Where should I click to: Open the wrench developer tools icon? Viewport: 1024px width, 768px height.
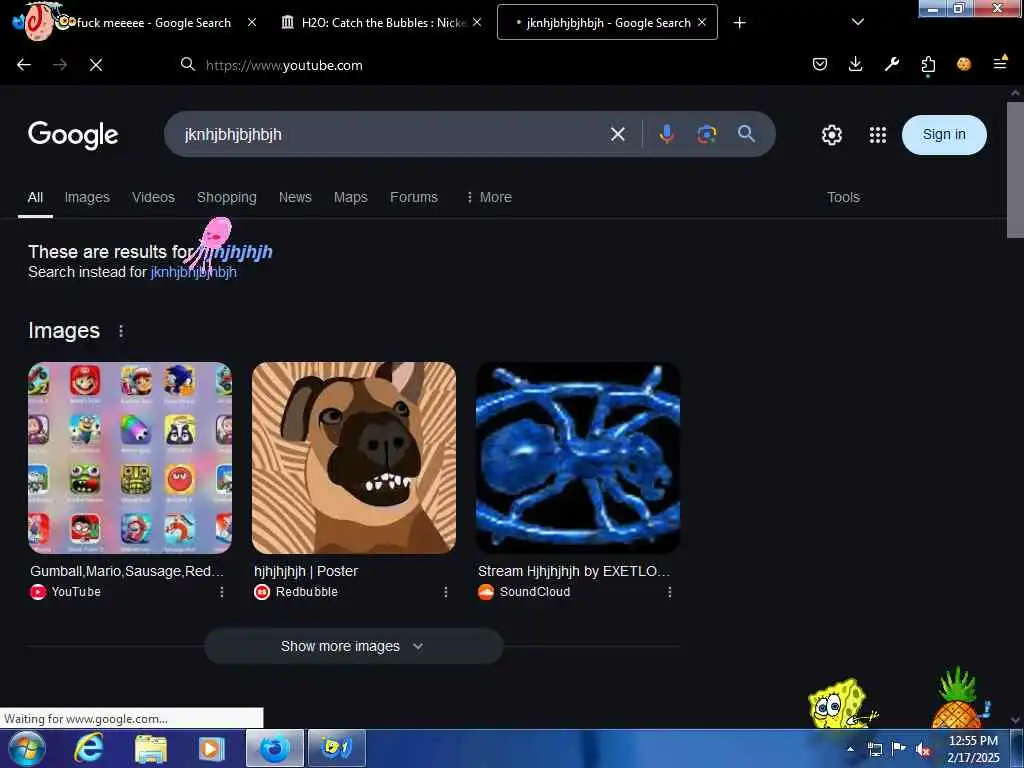(x=891, y=64)
